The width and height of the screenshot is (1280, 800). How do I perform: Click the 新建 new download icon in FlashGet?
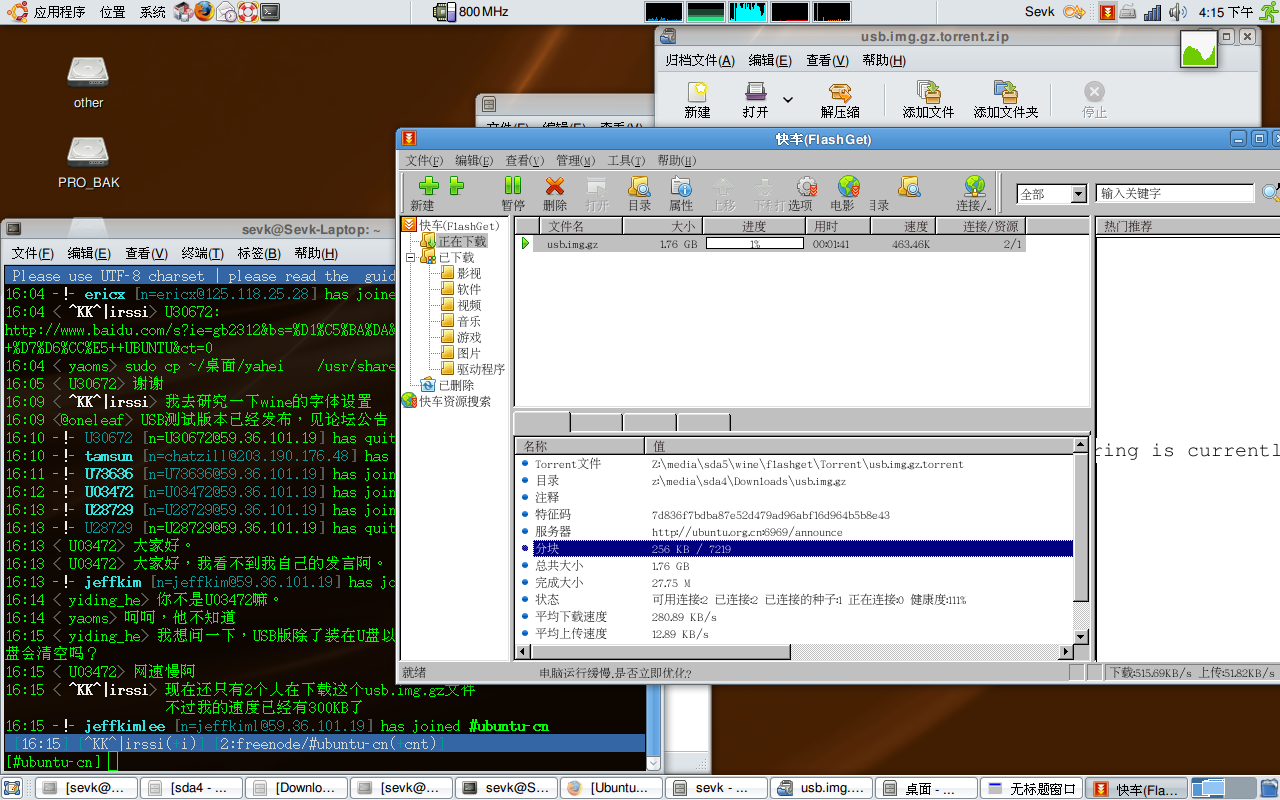[x=429, y=186]
